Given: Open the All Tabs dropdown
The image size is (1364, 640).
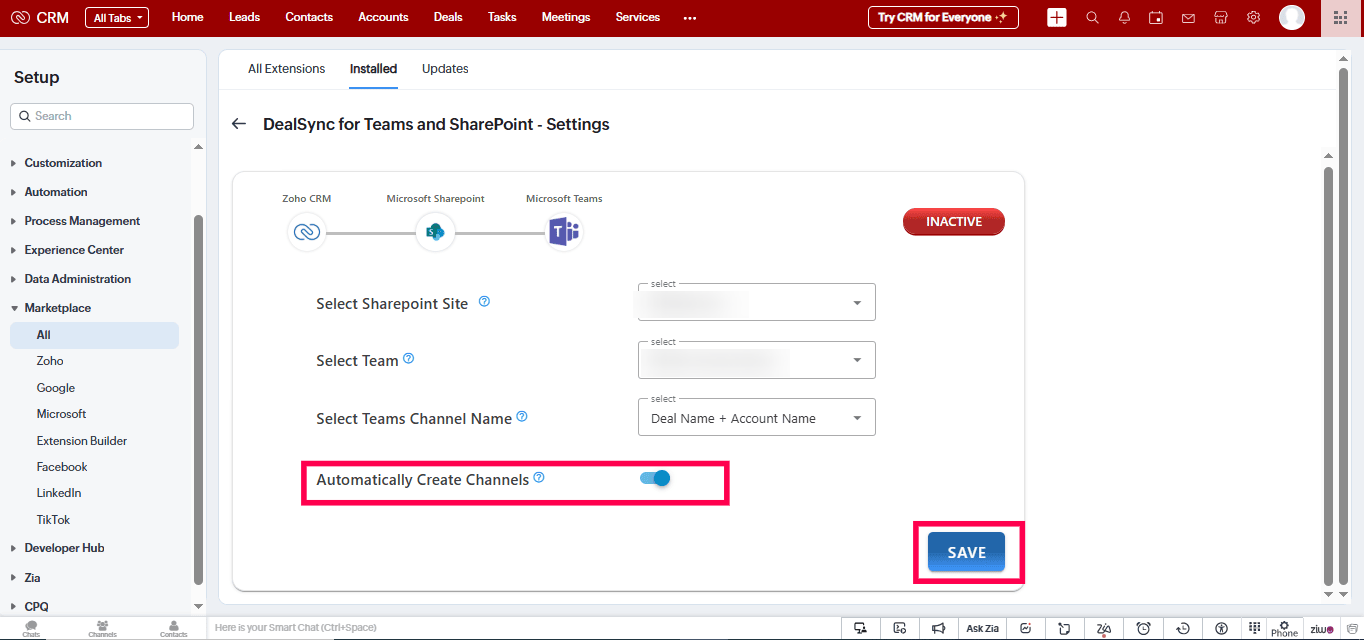Looking at the screenshot, I should tap(117, 17).
